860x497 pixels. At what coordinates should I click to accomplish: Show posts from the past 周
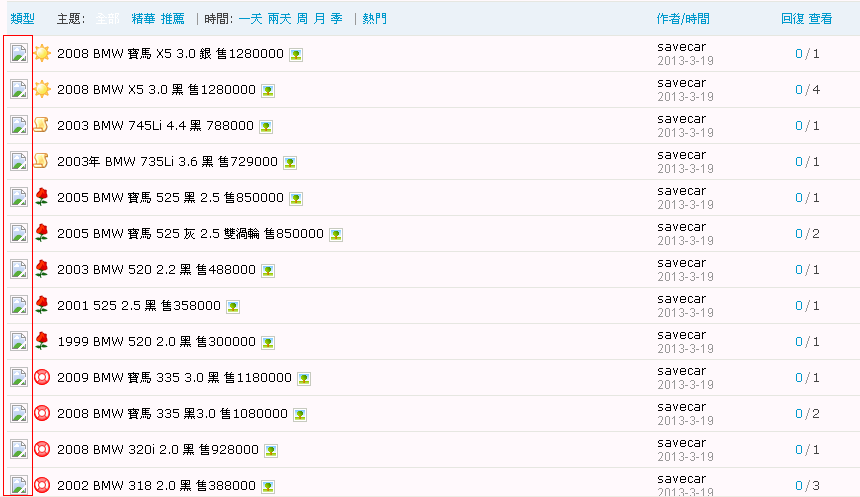302,19
